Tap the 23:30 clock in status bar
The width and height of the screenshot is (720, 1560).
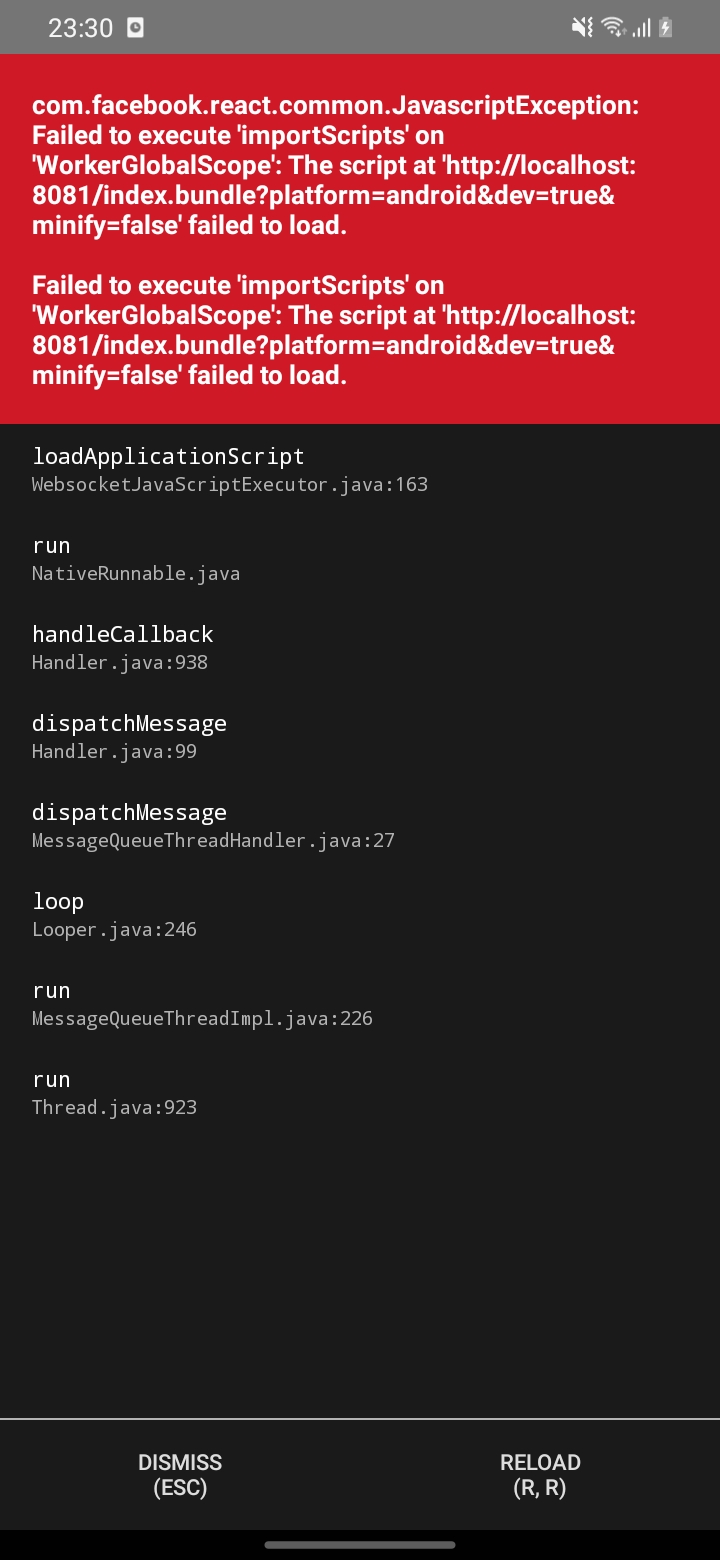point(80,28)
